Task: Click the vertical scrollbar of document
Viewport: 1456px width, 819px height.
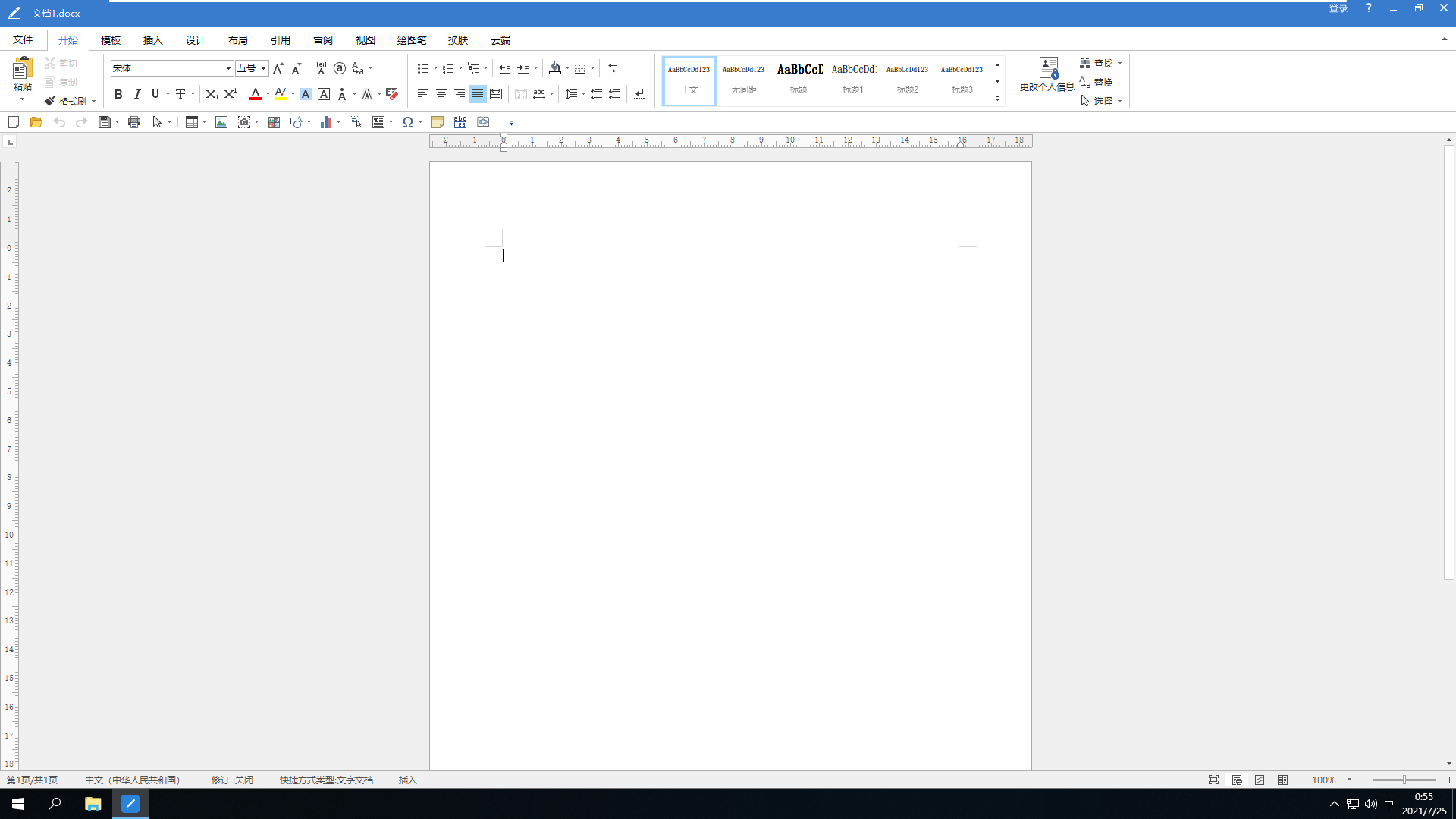Action: tap(1448, 363)
